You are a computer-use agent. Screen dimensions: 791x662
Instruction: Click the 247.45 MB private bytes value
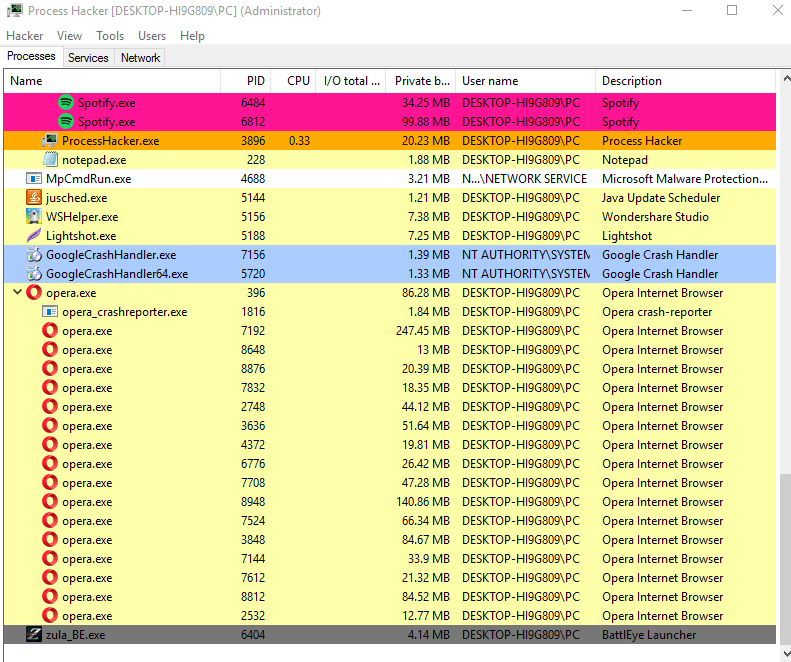coord(423,331)
